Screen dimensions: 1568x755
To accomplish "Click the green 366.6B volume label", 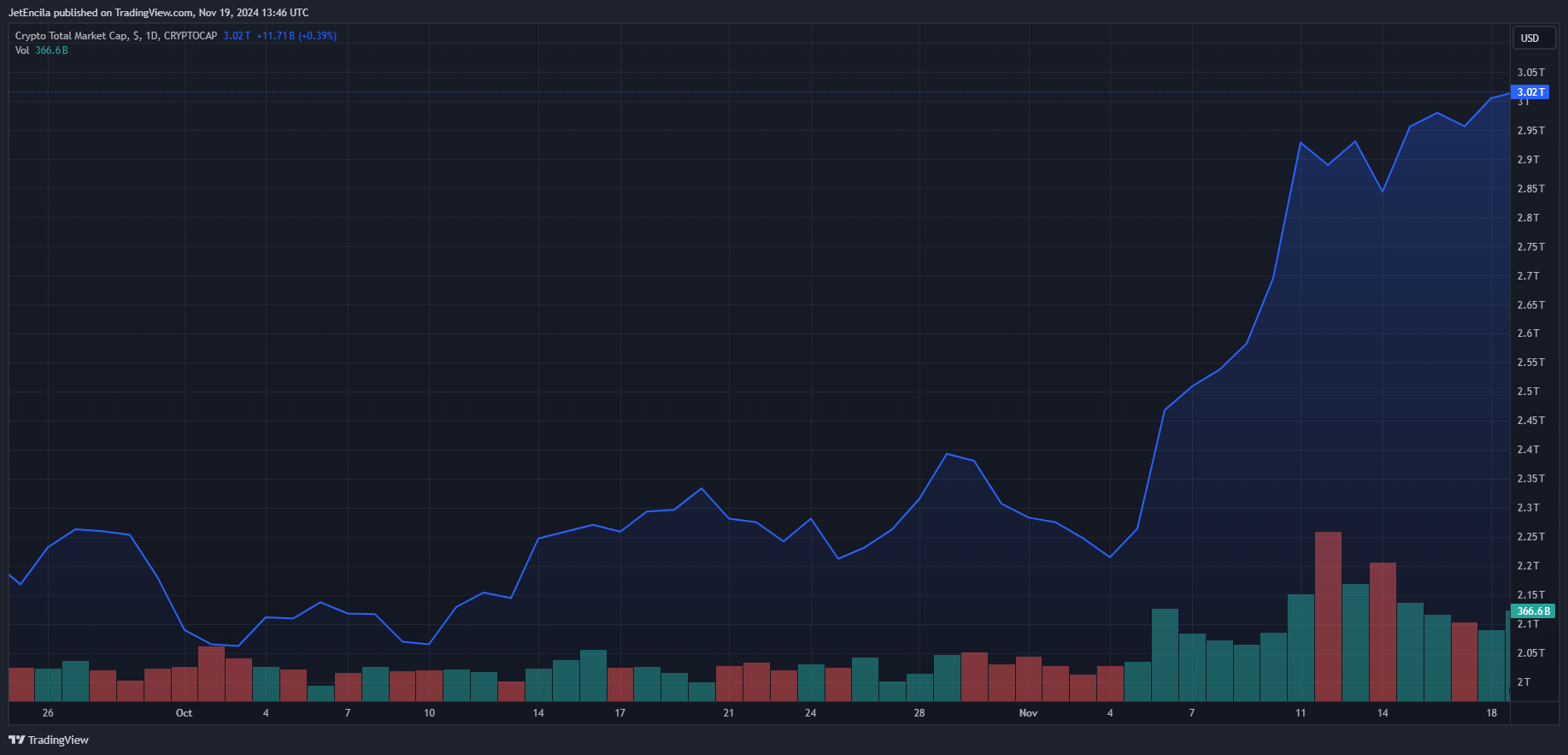I will pos(1533,610).
